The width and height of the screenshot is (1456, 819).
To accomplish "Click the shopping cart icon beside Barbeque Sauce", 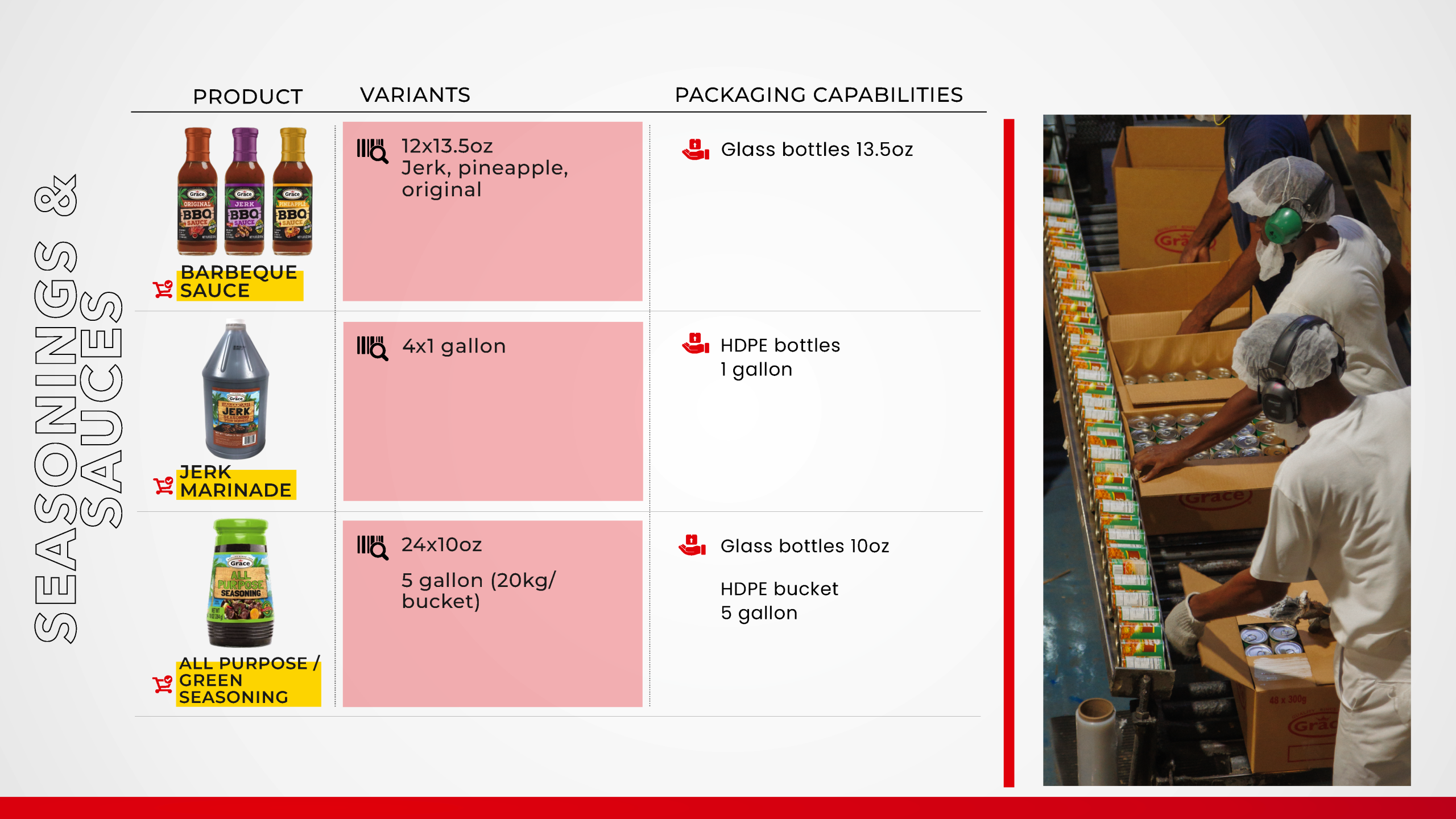I will [x=163, y=289].
